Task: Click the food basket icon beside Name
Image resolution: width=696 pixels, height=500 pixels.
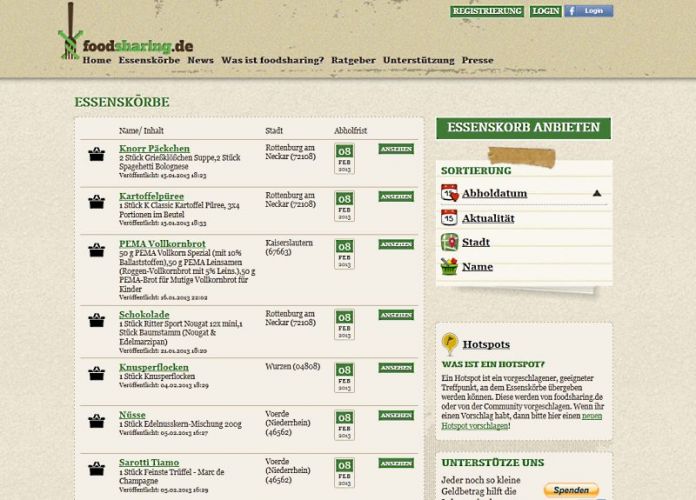Action: tap(449, 267)
